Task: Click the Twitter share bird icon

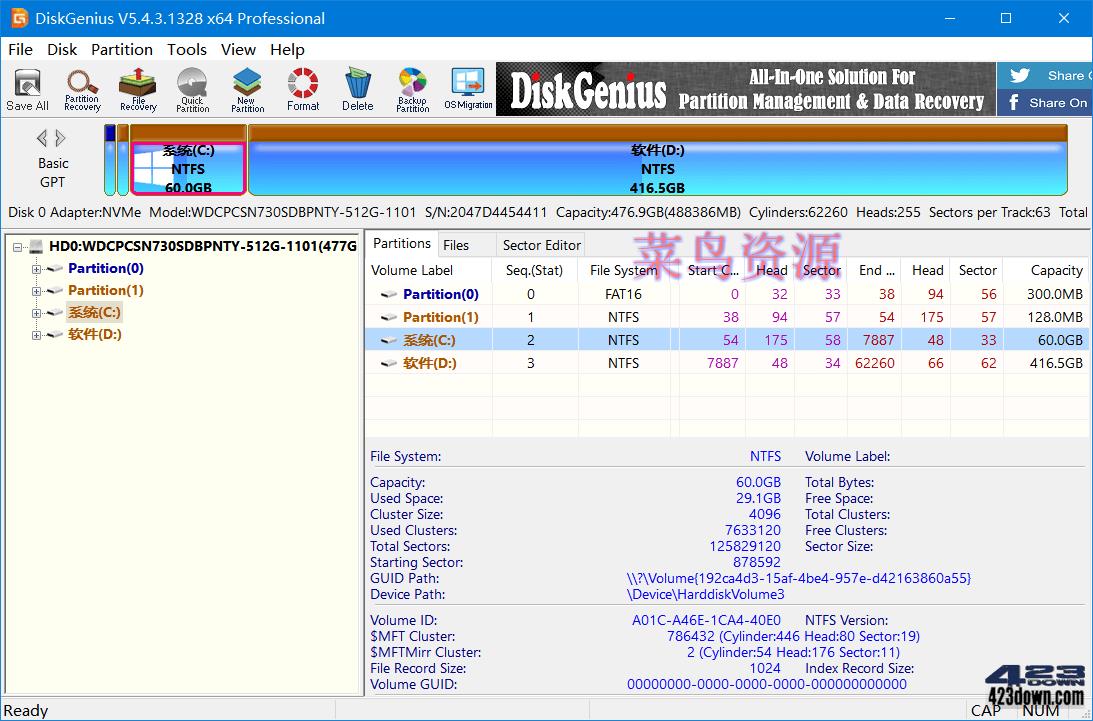Action: point(1021,75)
